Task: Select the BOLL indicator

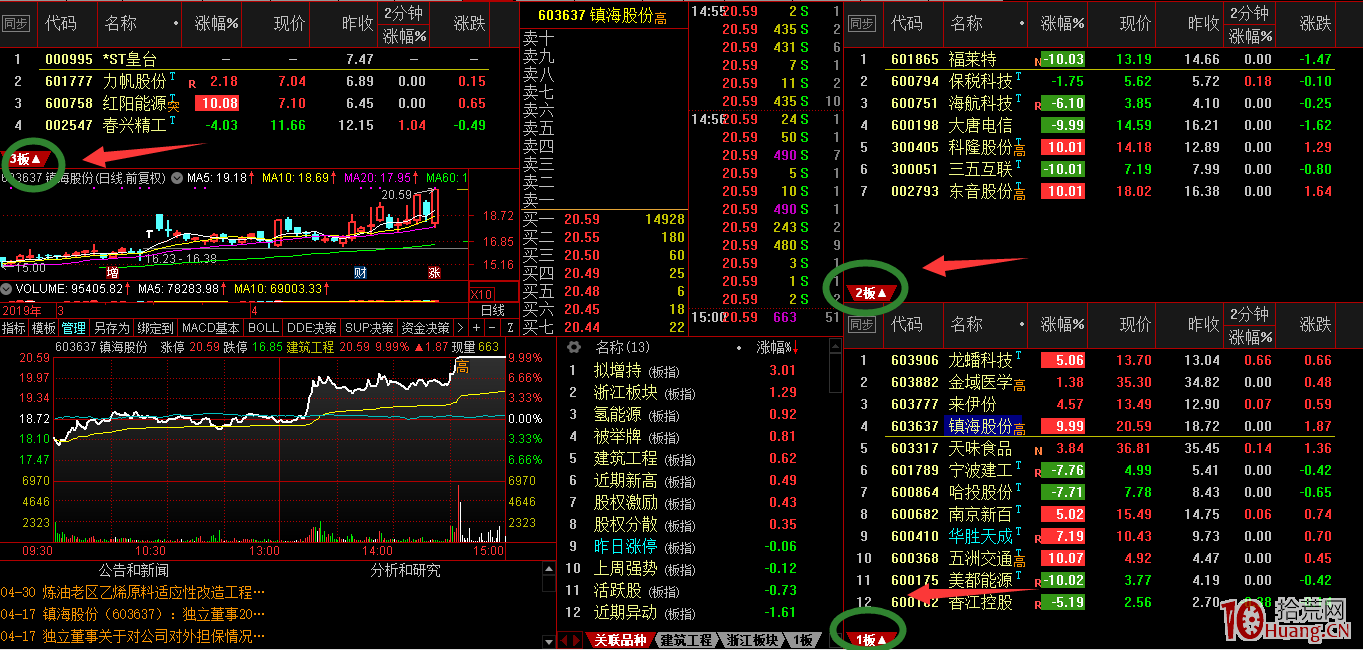Action: coord(263,327)
